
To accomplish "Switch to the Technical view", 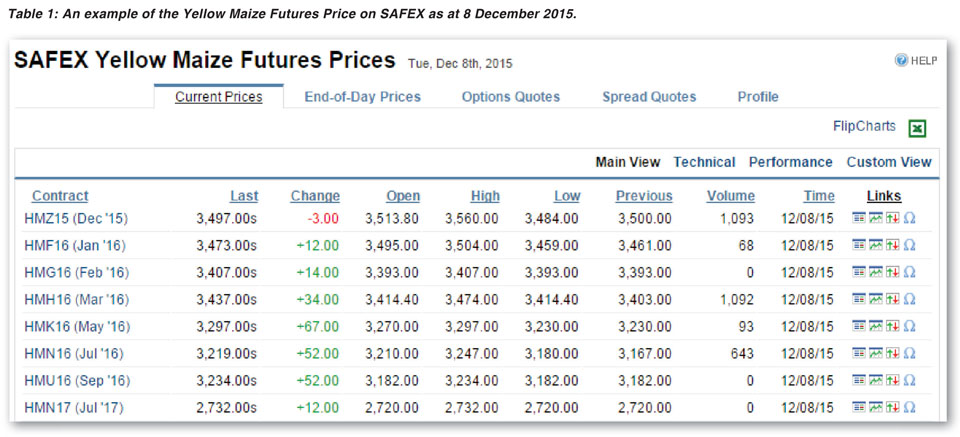I will coord(704,162).
